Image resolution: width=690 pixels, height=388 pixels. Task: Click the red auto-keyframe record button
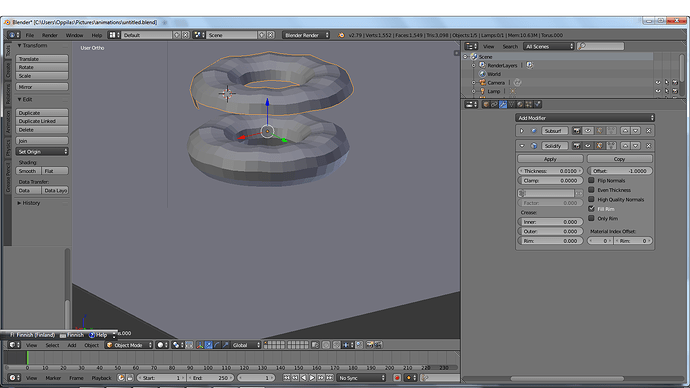[x=397, y=378]
